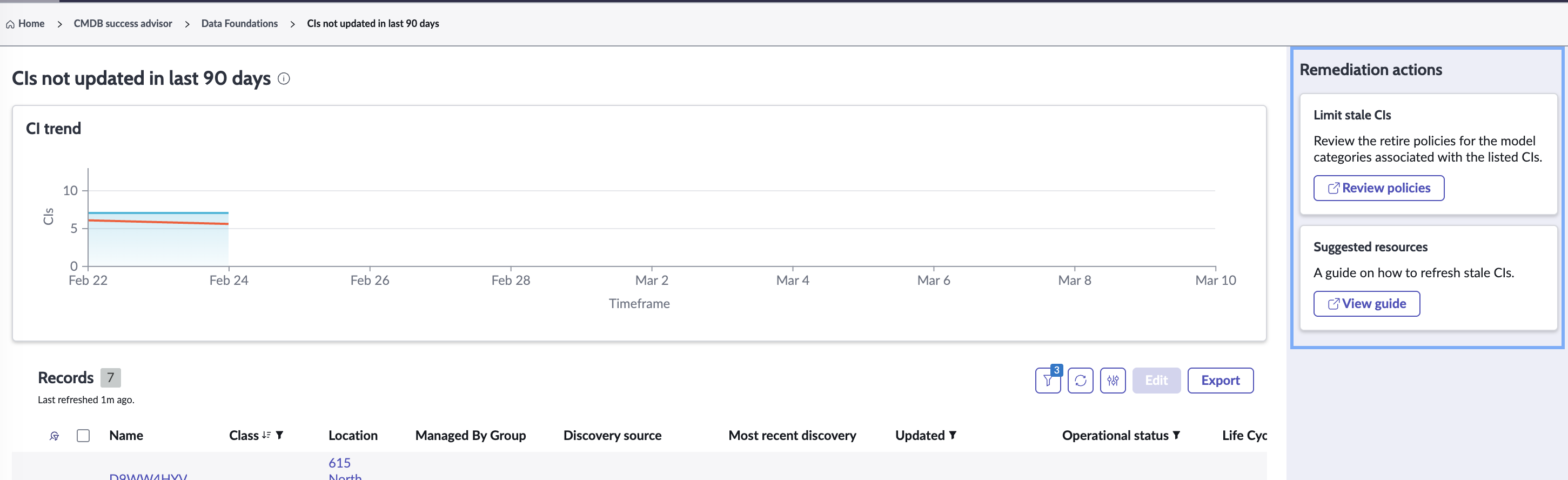Open list personalization icon left of checkbox
Viewport: 1568px width, 480px height.
click(x=54, y=436)
